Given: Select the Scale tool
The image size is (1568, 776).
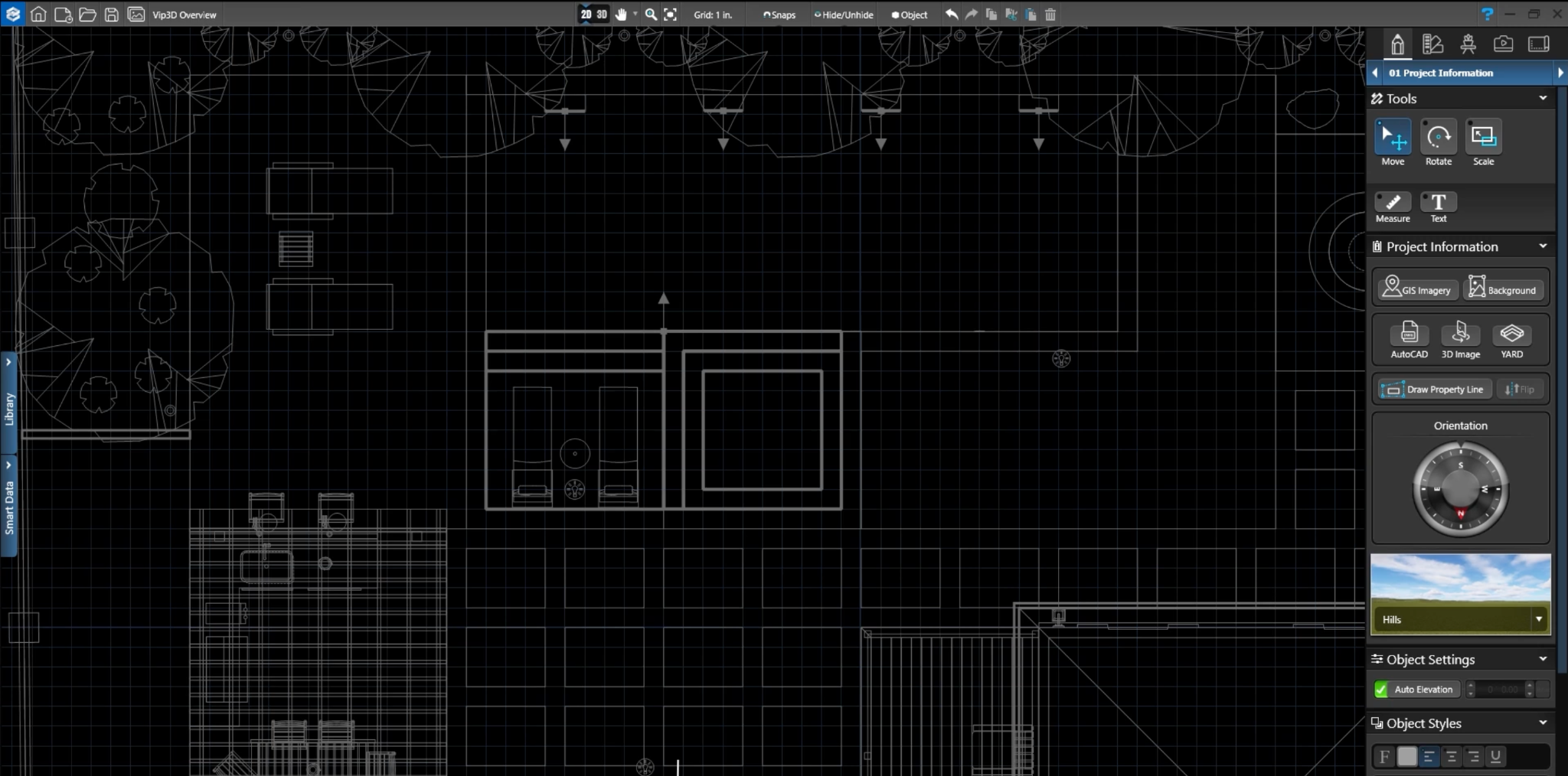Looking at the screenshot, I should 1483,143.
